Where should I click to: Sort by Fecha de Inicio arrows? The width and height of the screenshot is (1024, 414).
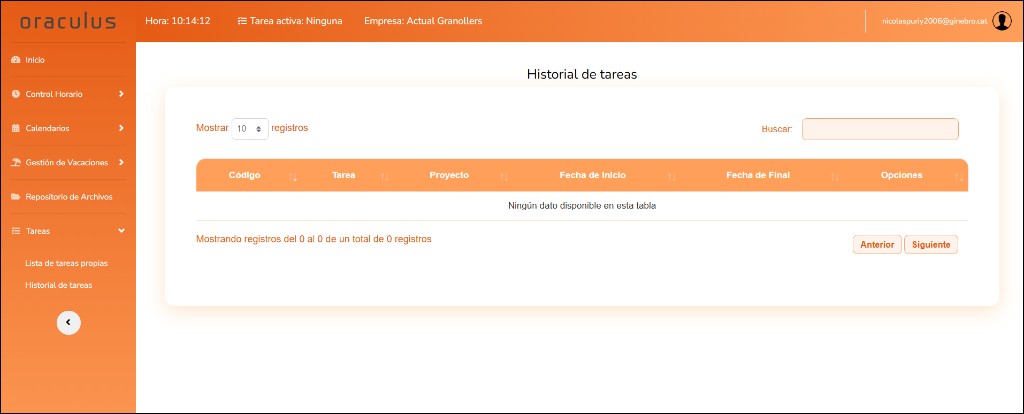[672, 177]
